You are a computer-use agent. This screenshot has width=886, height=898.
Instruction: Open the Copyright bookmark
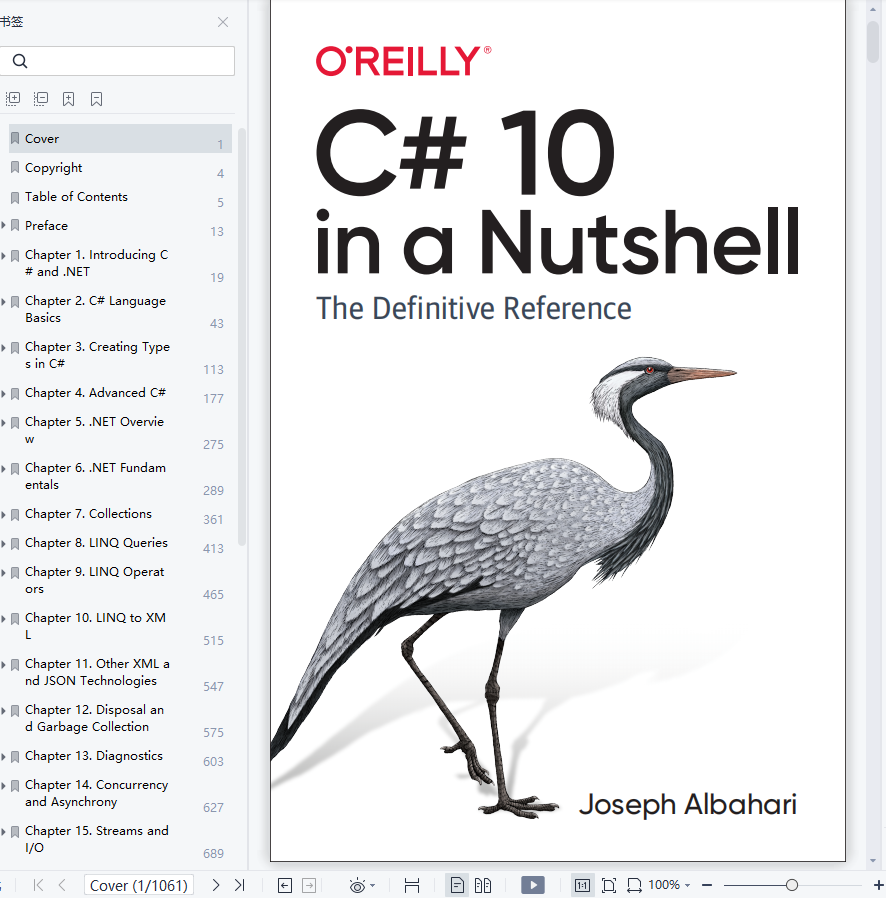pyautogui.click(x=120, y=168)
